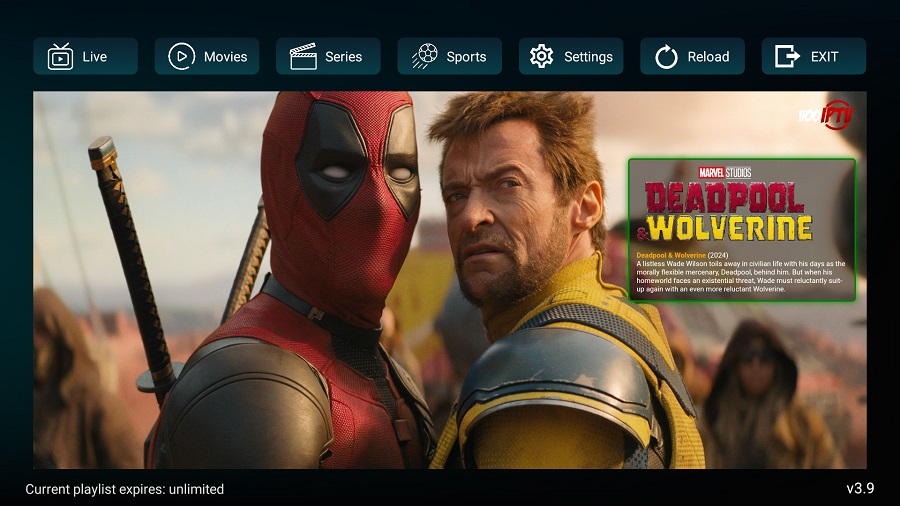The width and height of the screenshot is (900, 506).
Task: Open the Series section
Action: pyautogui.click(x=328, y=56)
